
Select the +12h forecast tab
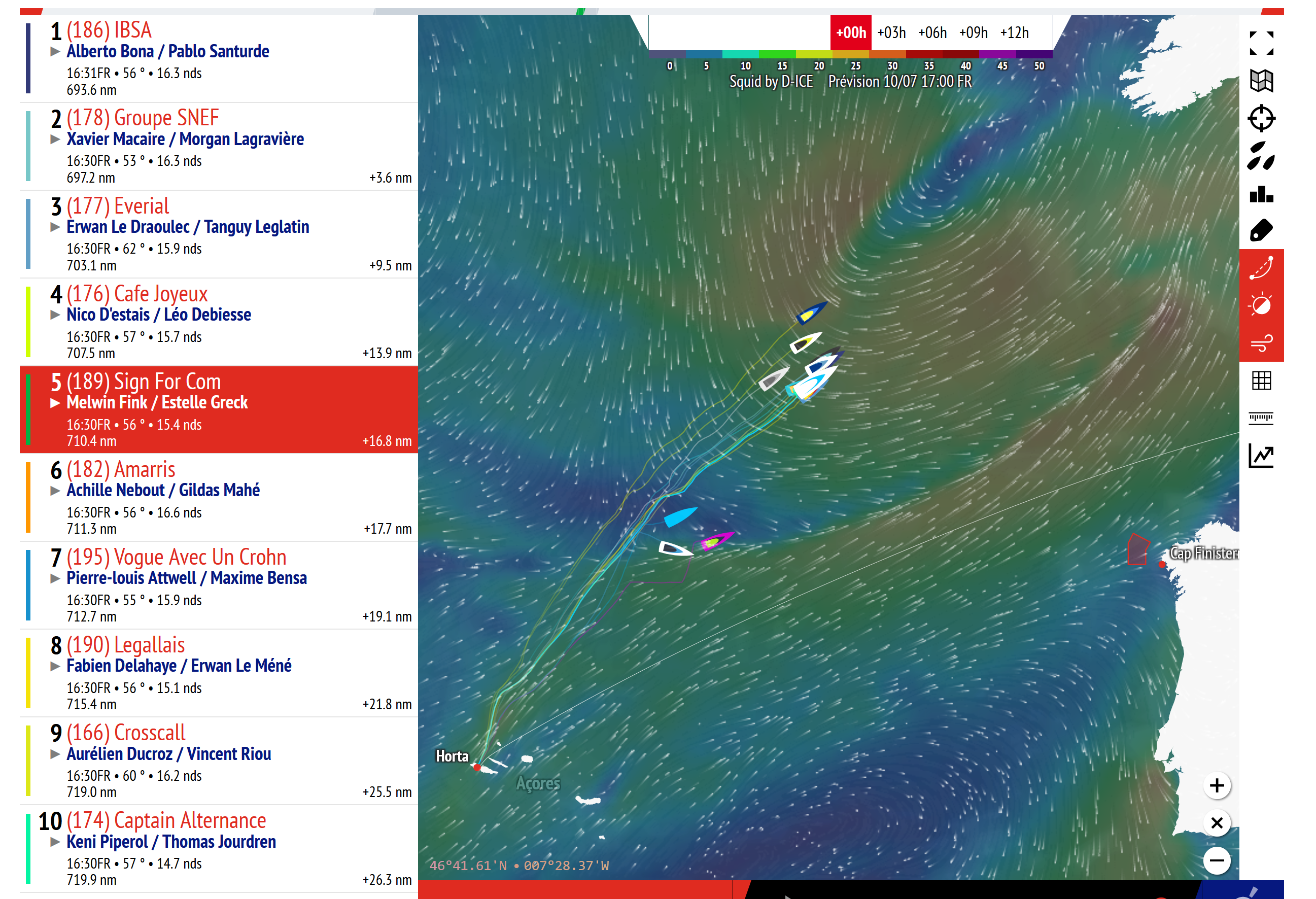tap(1014, 33)
